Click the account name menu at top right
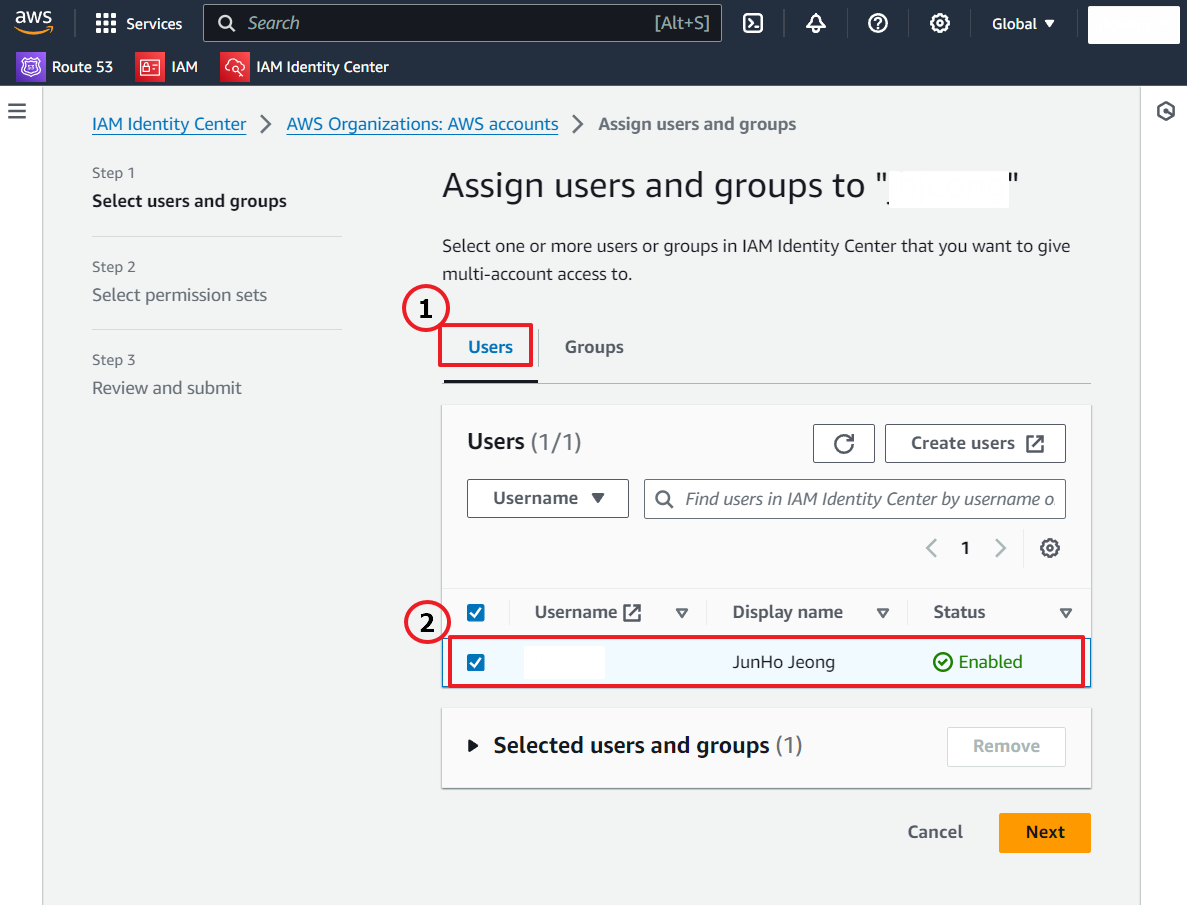 coord(1133,25)
